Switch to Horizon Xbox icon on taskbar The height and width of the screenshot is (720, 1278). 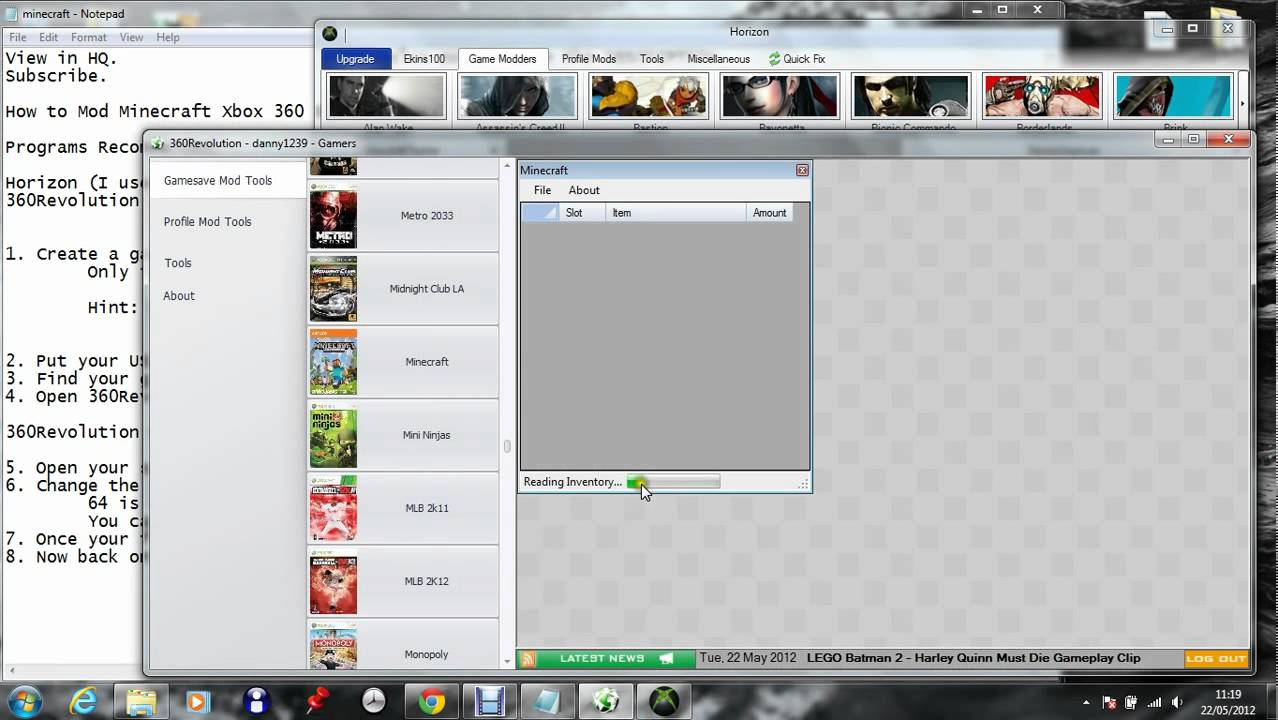(x=664, y=701)
